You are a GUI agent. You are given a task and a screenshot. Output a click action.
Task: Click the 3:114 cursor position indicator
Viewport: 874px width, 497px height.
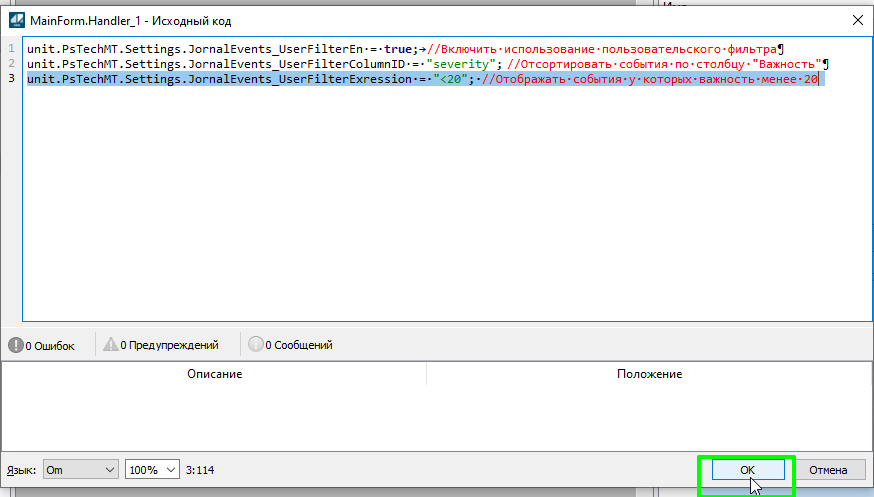200,470
